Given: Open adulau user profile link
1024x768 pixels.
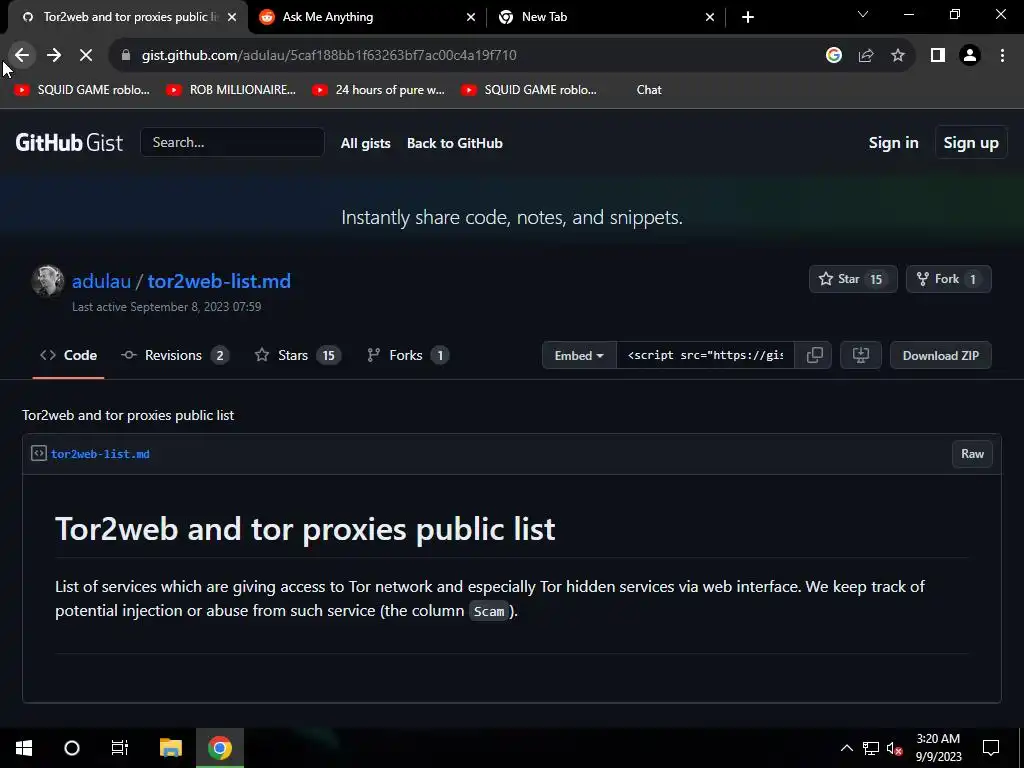Looking at the screenshot, I should coord(101,281).
